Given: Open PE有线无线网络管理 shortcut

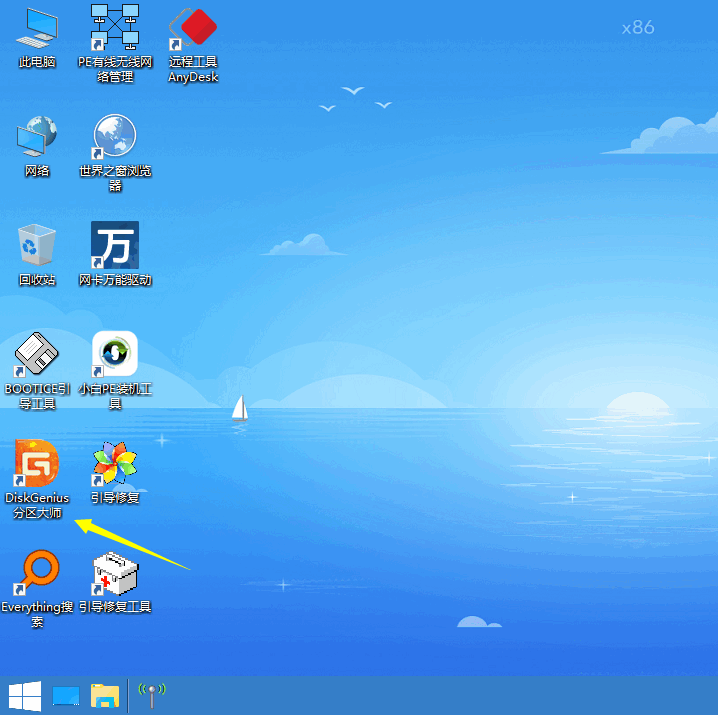Looking at the screenshot, I should [115, 28].
